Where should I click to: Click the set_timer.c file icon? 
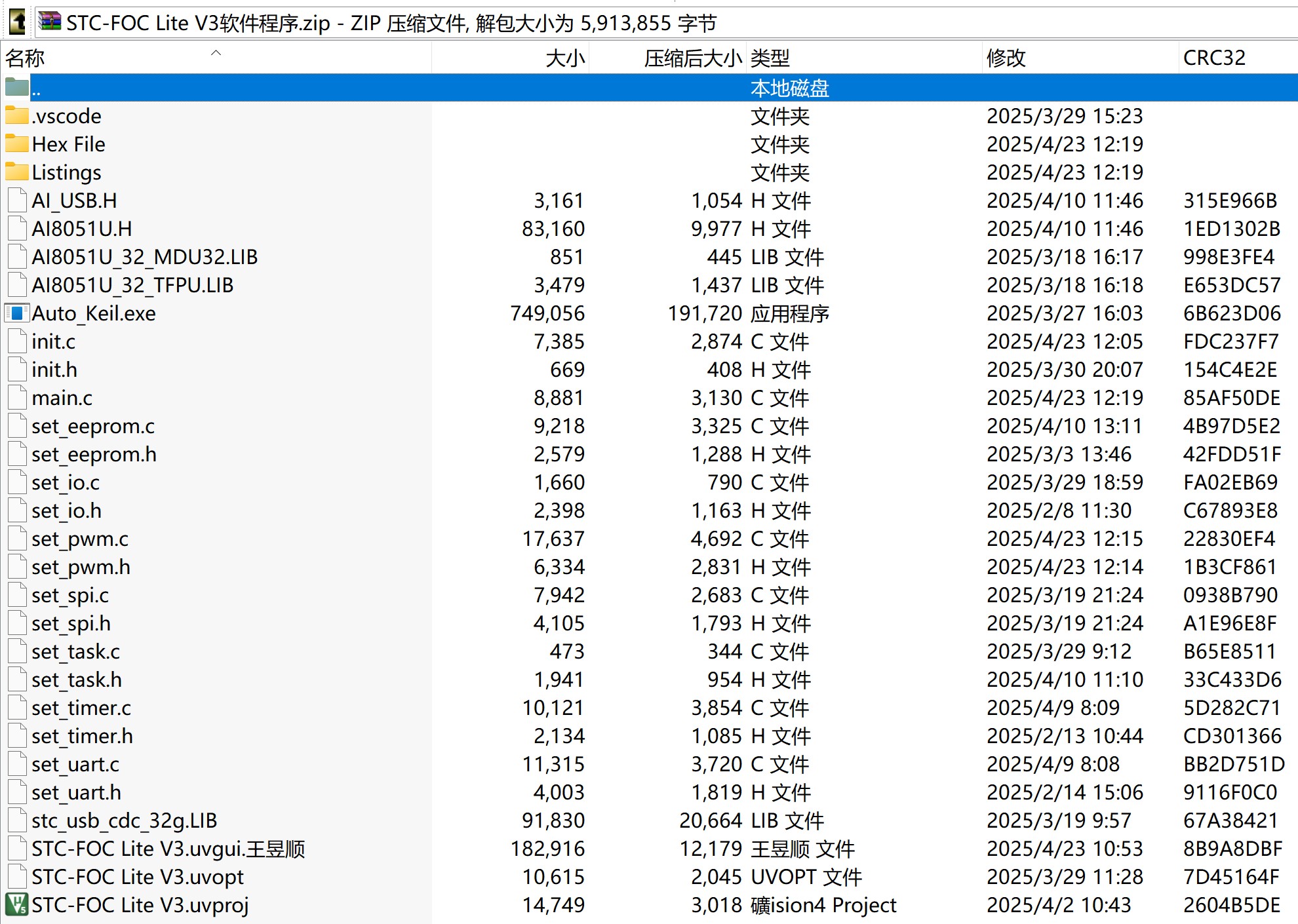click(x=17, y=708)
